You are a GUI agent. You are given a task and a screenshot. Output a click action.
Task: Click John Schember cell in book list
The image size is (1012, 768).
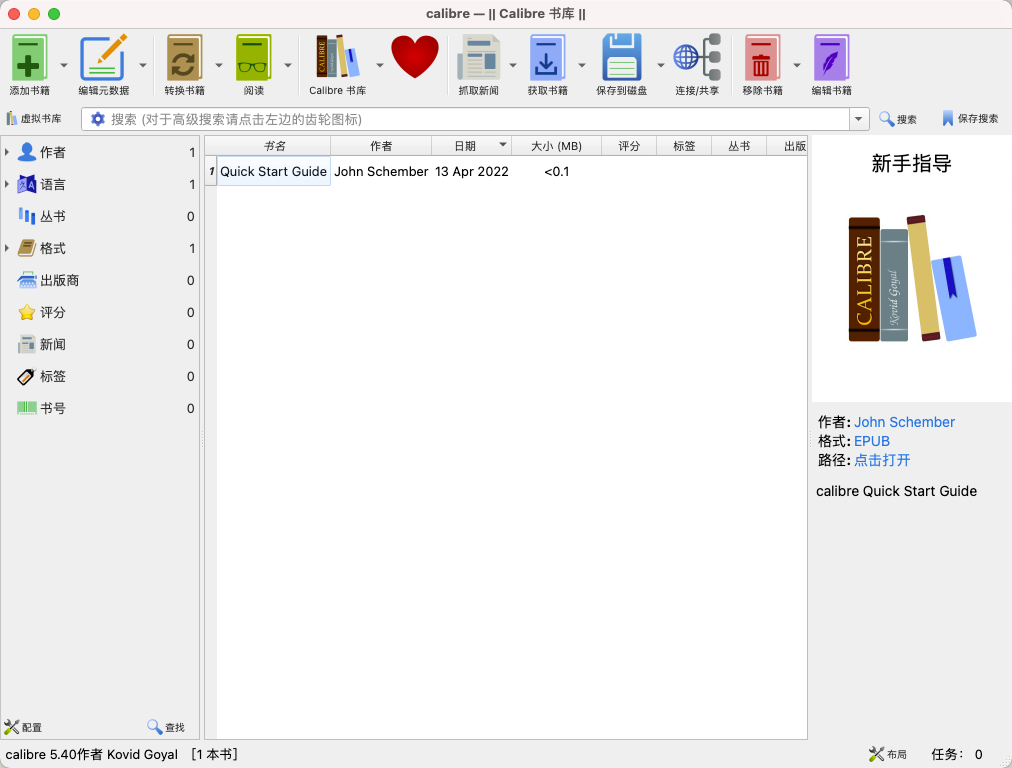[x=381, y=171]
